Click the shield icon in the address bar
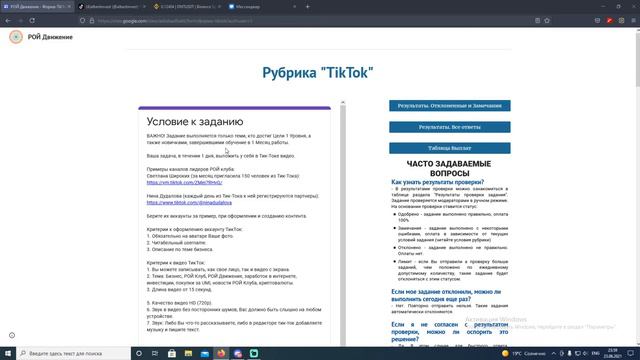Image resolution: width=640 pixels, height=360 pixels. point(82,20)
